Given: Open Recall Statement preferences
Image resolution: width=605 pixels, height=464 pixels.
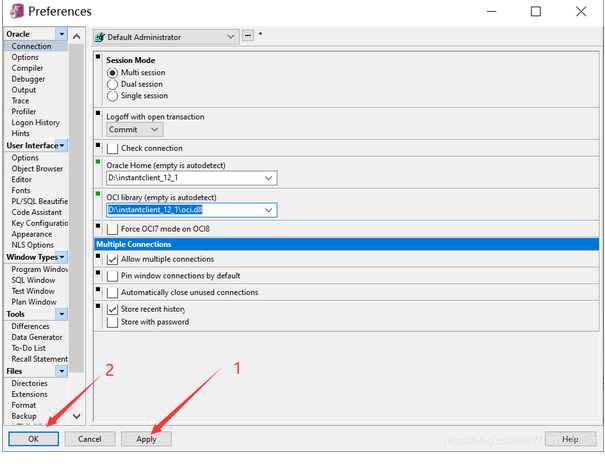Looking at the screenshot, I should coord(39,359).
